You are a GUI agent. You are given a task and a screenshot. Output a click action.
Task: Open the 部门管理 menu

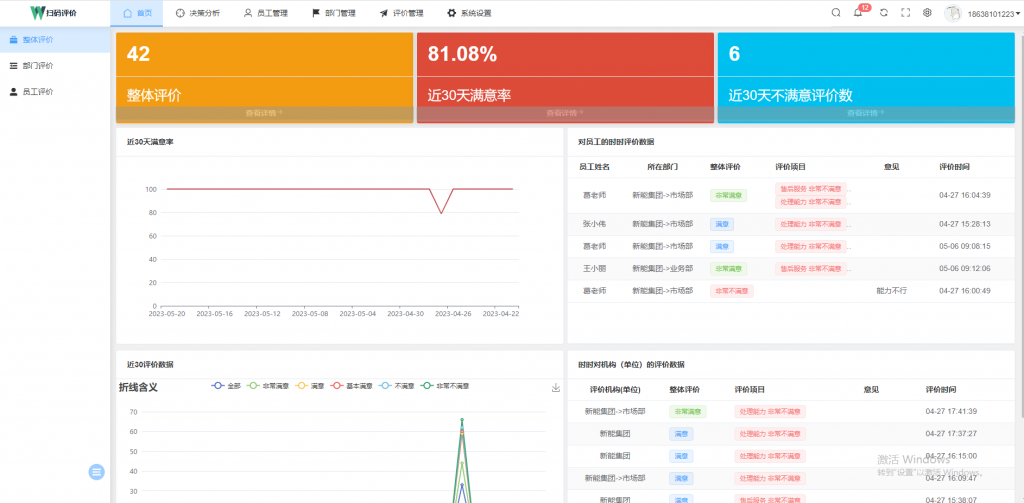pyautogui.click(x=333, y=13)
